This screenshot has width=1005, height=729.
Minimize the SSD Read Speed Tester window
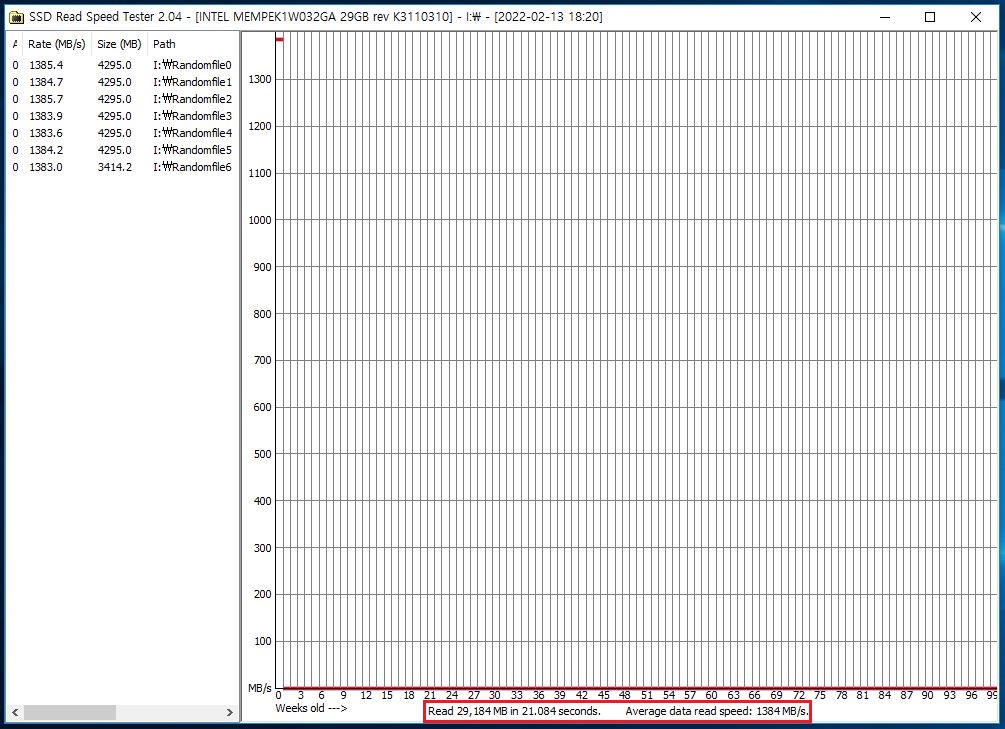(x=886, y=17)
